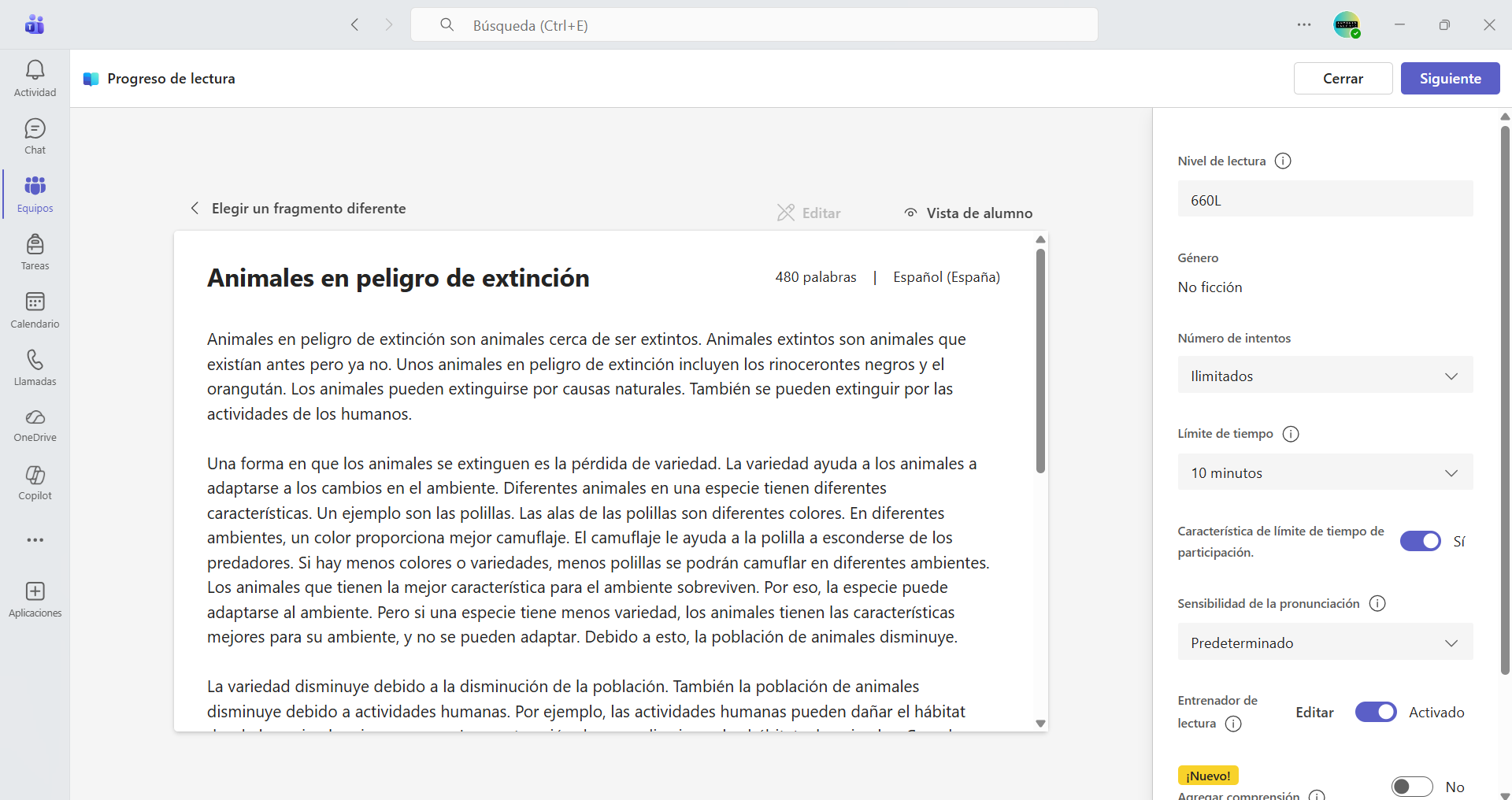The width and height of the screenshot is (1512, 800).
Task: Navigate forward with the arrow
Action: 388,24
